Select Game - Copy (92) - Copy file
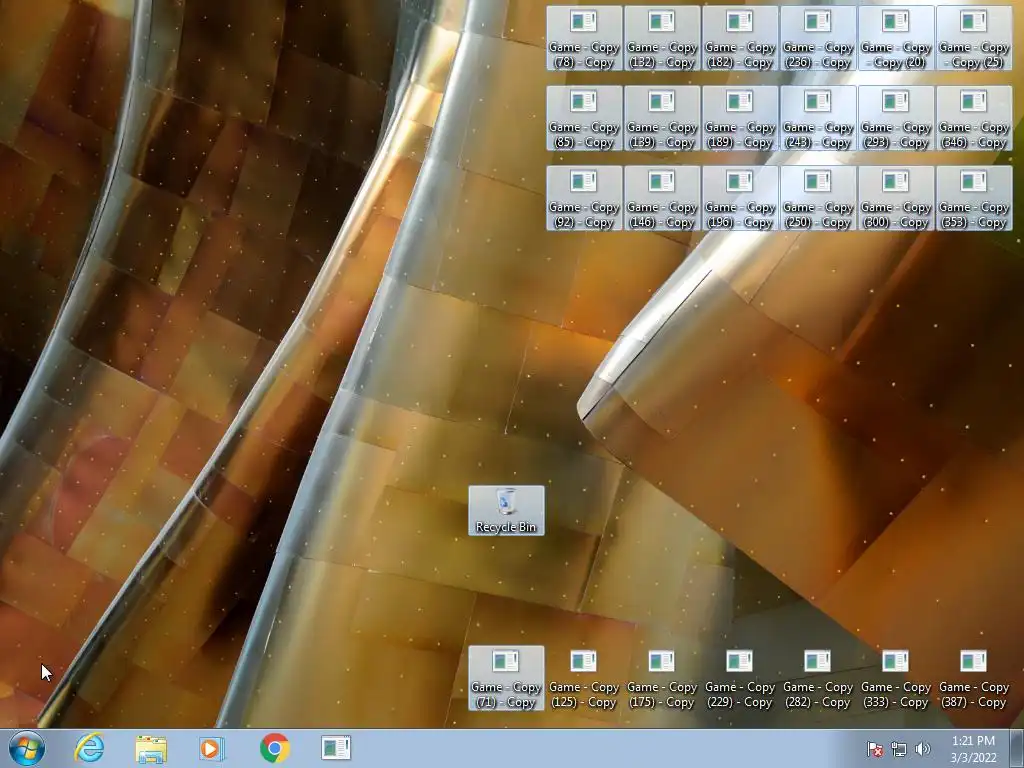Screen dimensions: 1024x768 584,198
